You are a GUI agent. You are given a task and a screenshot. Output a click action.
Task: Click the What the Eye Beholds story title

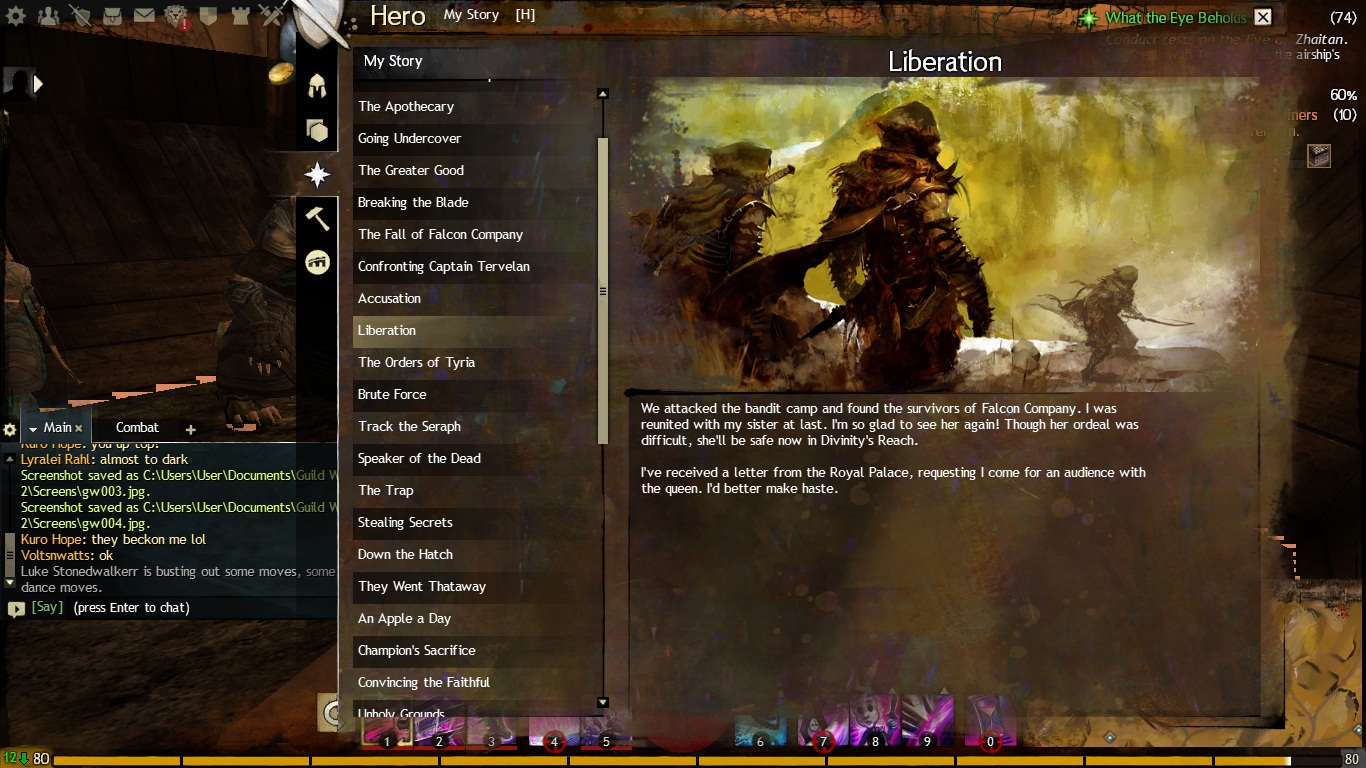click(1176, 18)
